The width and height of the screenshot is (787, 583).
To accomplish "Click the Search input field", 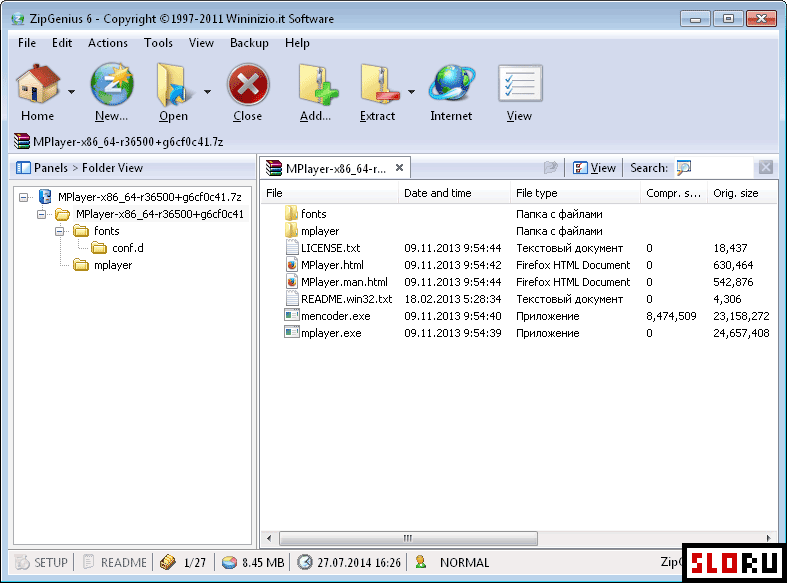I will click(723, 168).
